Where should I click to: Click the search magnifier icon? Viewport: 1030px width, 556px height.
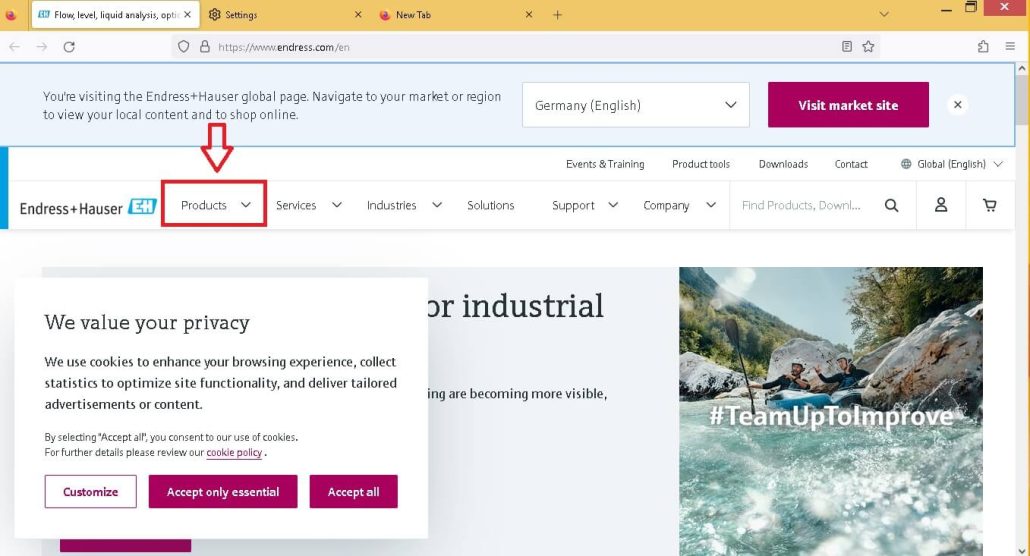coord(891,205)
